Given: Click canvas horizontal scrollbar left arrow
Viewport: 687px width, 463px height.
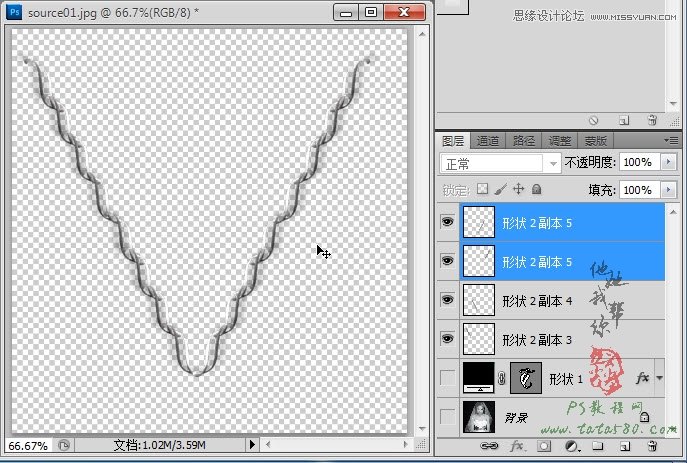Looking at the screenshot, I should pos(268,445).
